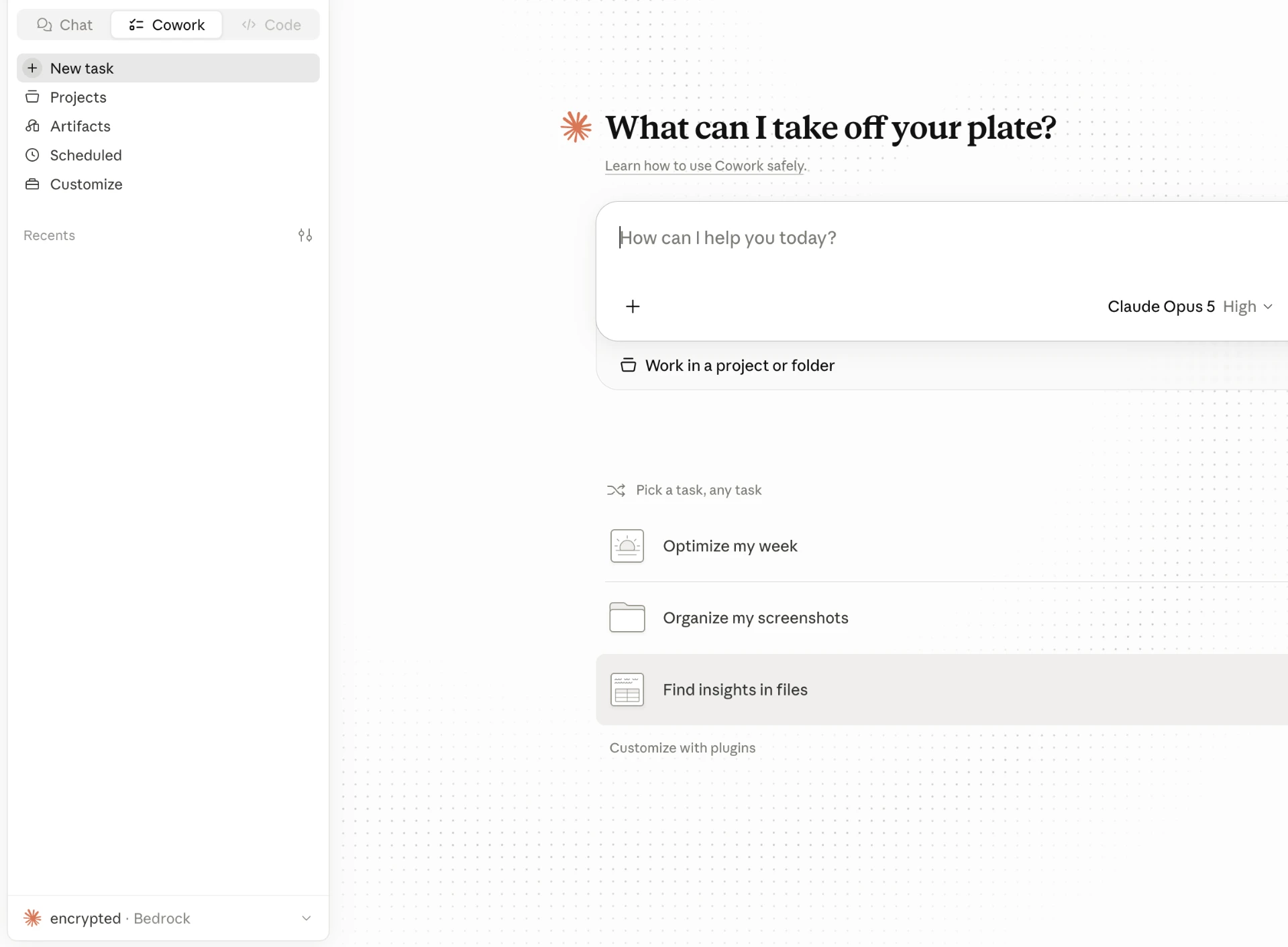Click the Artifacts shapes icon in sidebar
Image resolution: width=1288 pixels, height=947 pixels.
click(32, 126)
